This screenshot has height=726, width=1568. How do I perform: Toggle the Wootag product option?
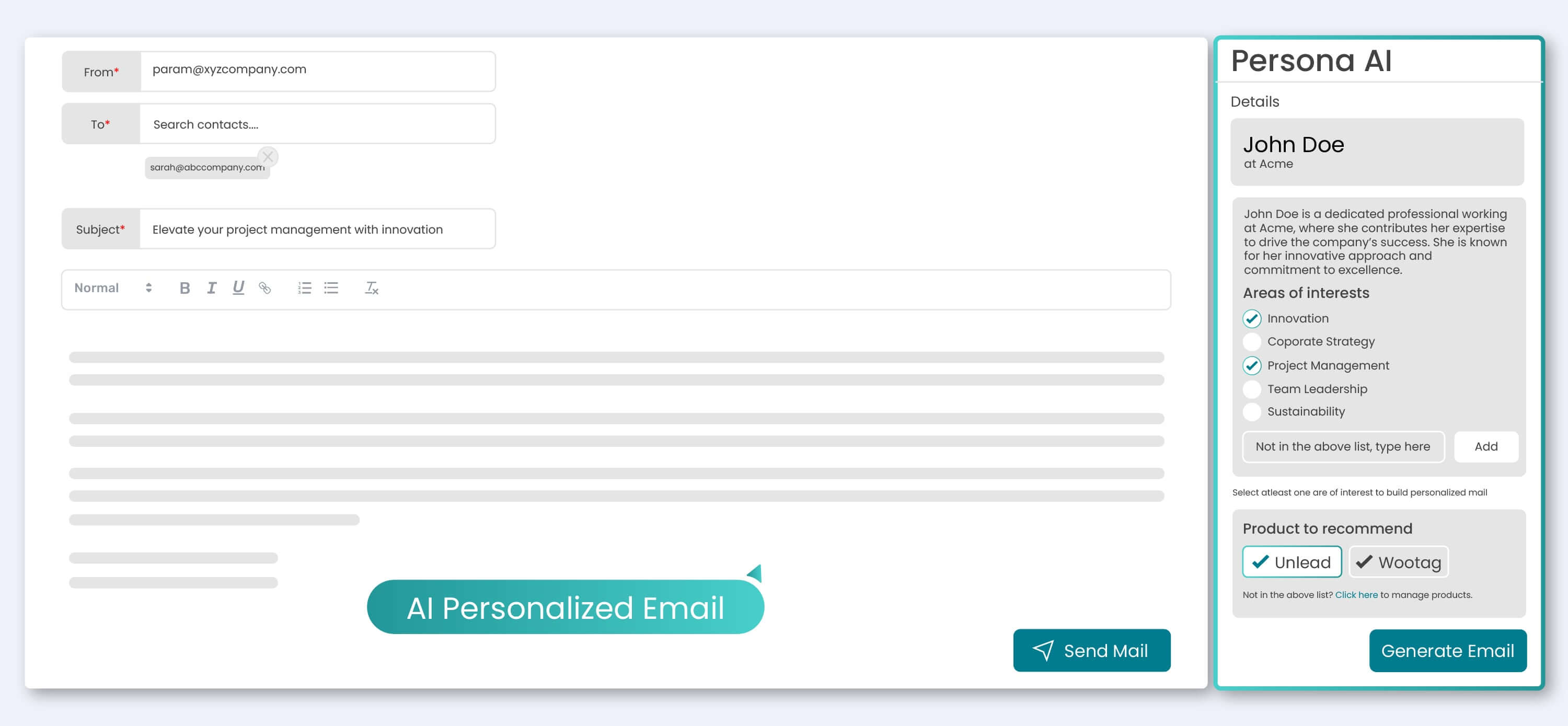tap(1398, 562)
